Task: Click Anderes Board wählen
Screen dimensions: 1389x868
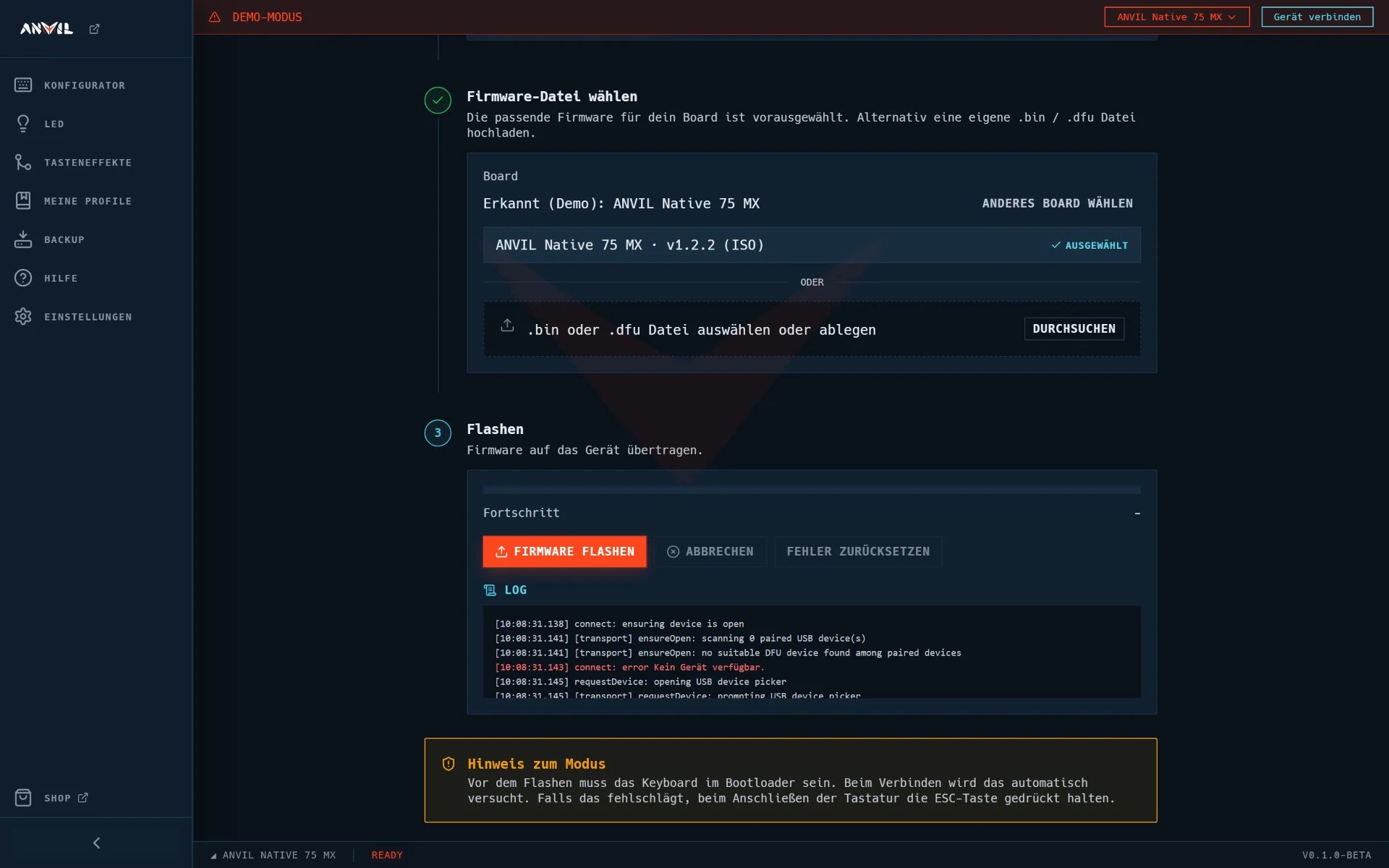Action: (x=1057, y=204)
